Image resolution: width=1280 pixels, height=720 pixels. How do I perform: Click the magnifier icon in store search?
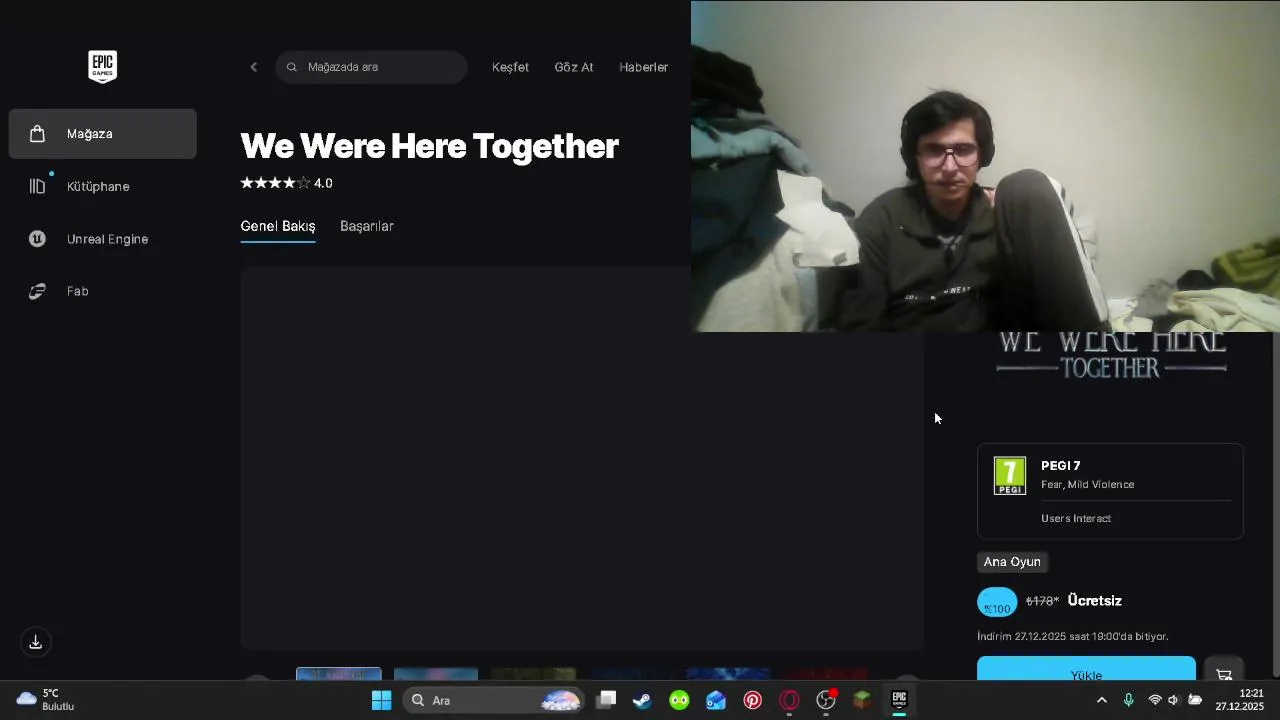click(292, 67)
